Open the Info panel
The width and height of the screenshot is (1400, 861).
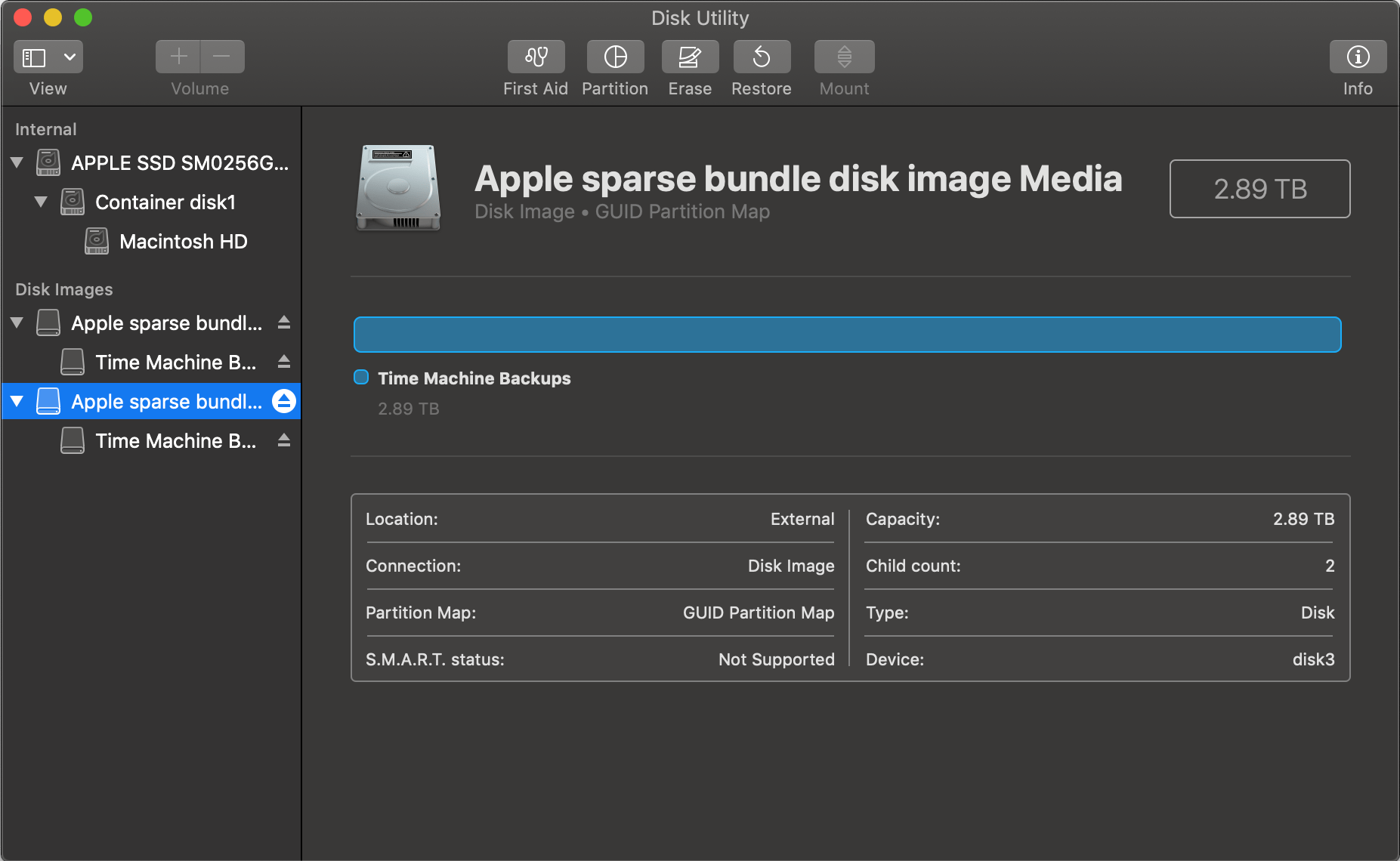tap(1358, 57)
